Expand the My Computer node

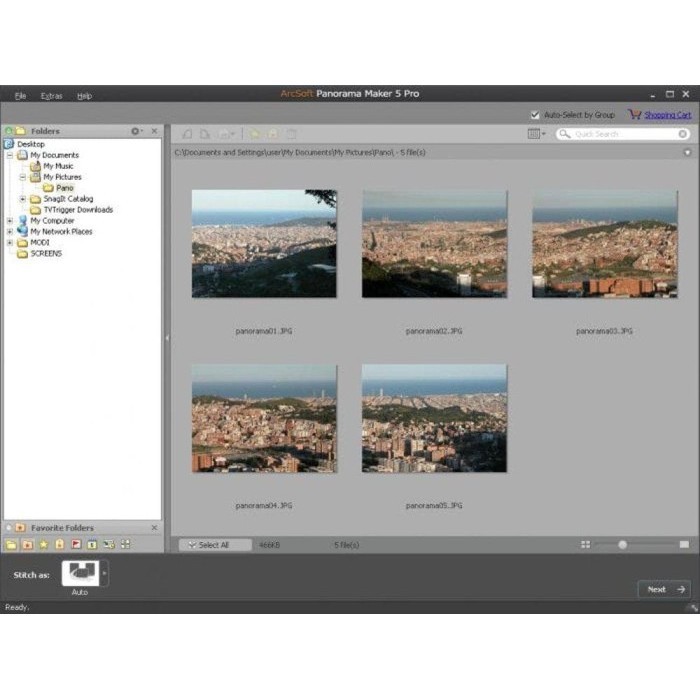[9, 221]
